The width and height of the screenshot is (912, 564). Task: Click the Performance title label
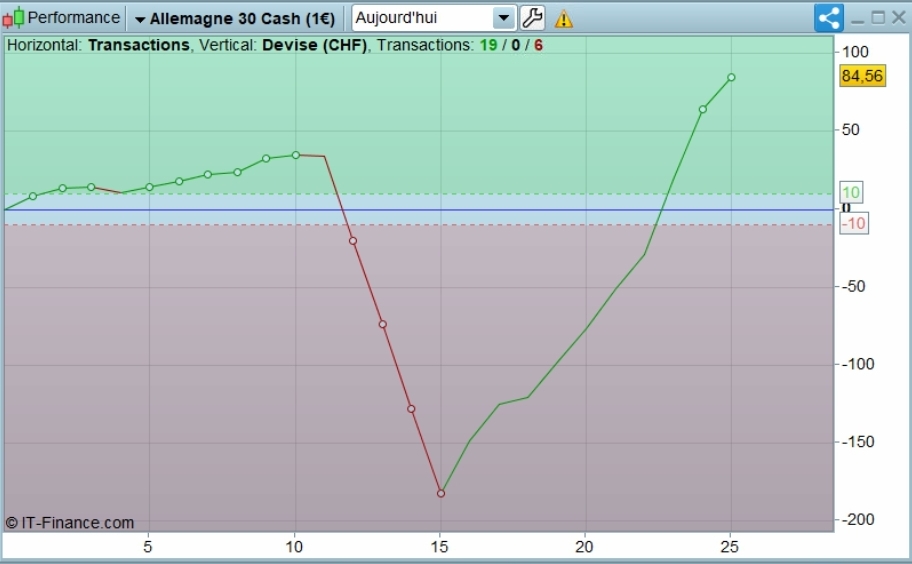point(73,17)
